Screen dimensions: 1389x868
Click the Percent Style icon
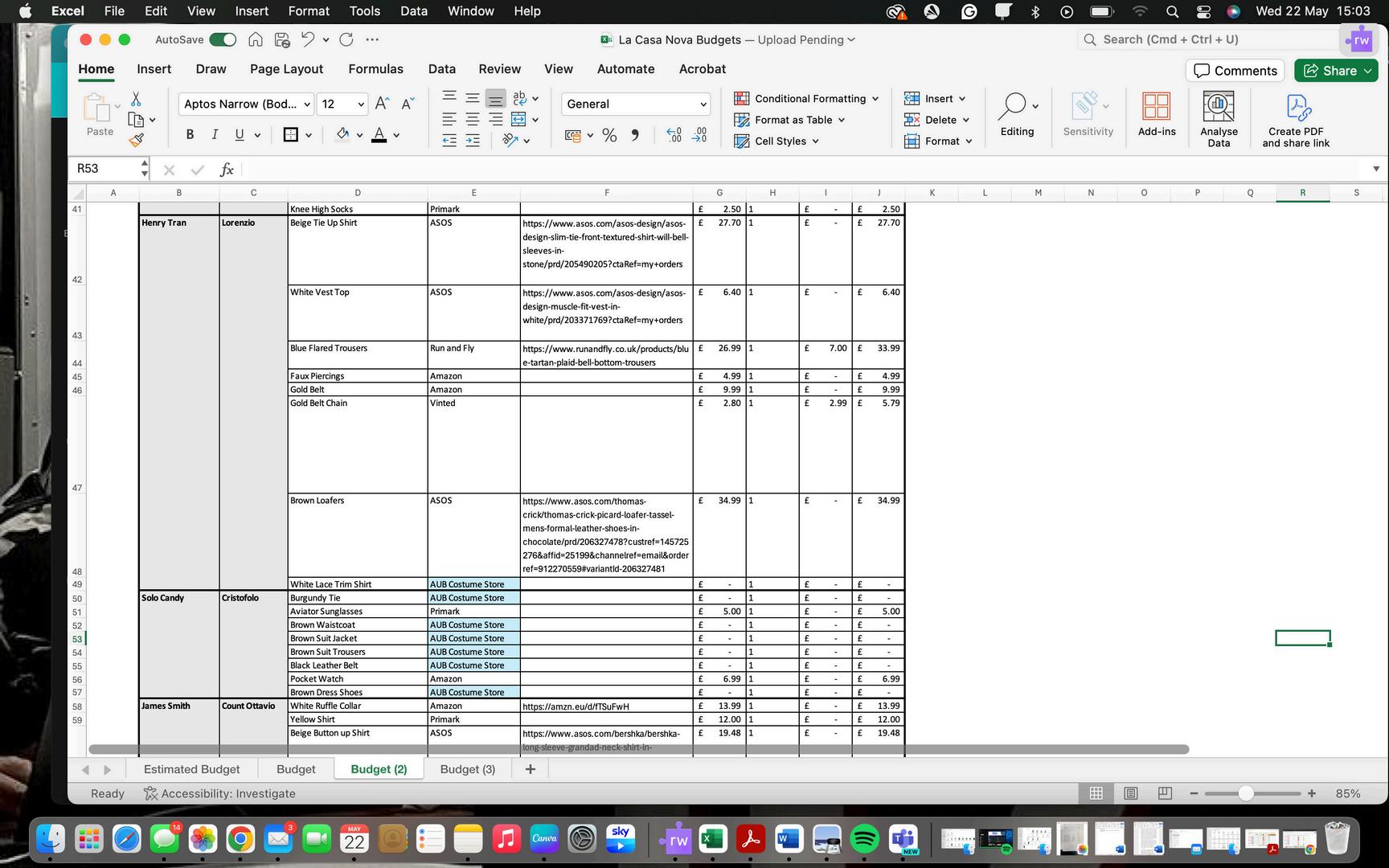(609, 135)
